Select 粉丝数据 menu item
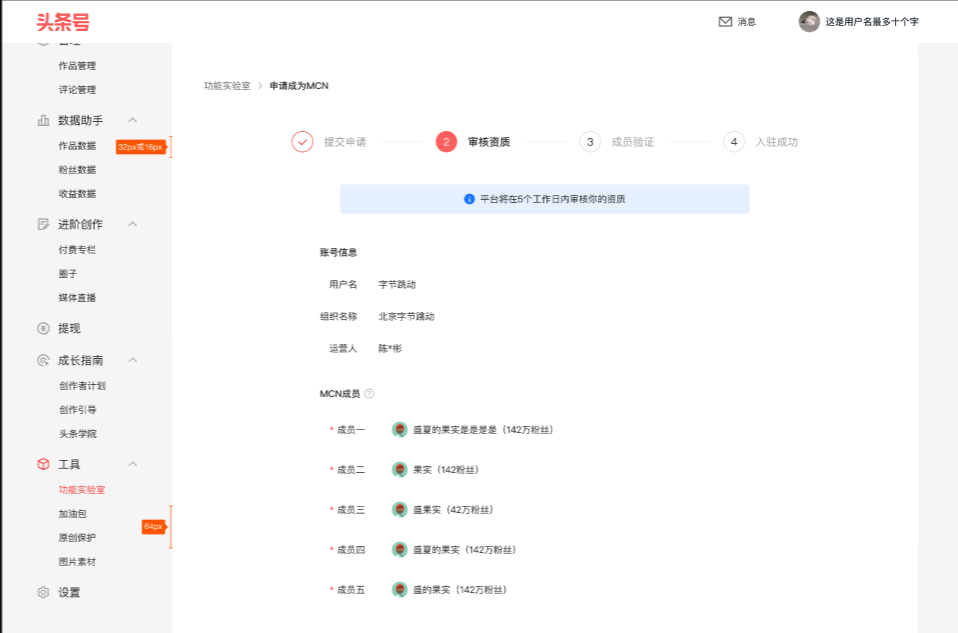This screenshot has height=633, width=958. point(77,170)
